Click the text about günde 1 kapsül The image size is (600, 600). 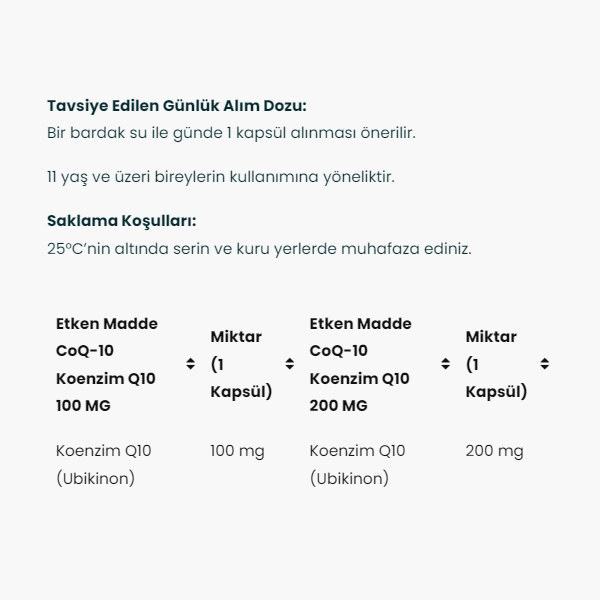231,133
